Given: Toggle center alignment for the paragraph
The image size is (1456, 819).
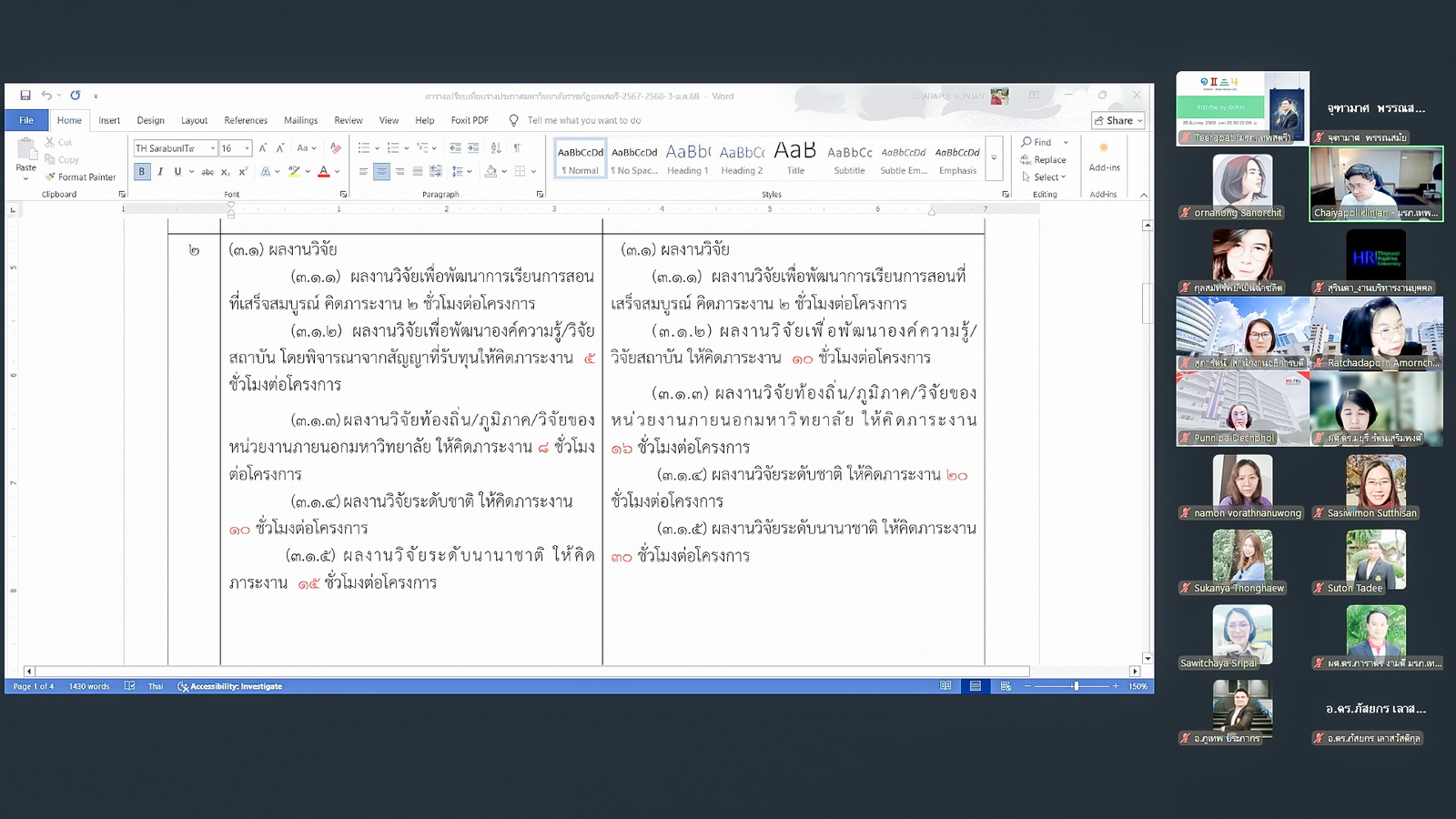Looking at the screenshot, I should pos(381,172).
